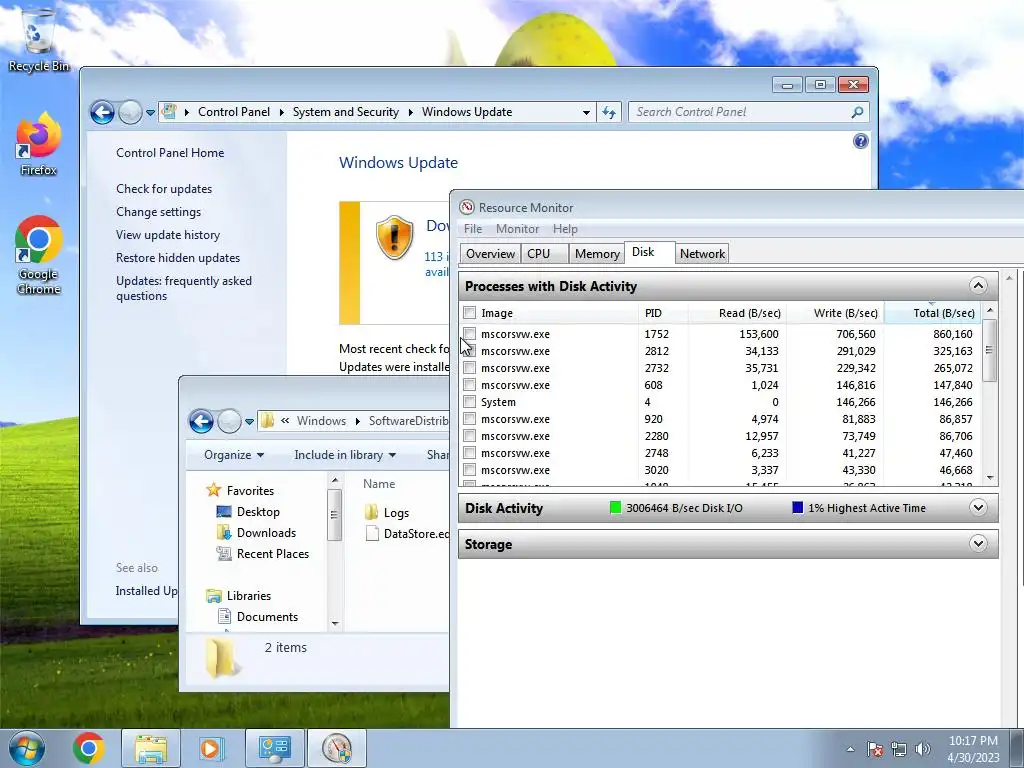
Task: Open Control Panel Home link
Action: point(170,153)
